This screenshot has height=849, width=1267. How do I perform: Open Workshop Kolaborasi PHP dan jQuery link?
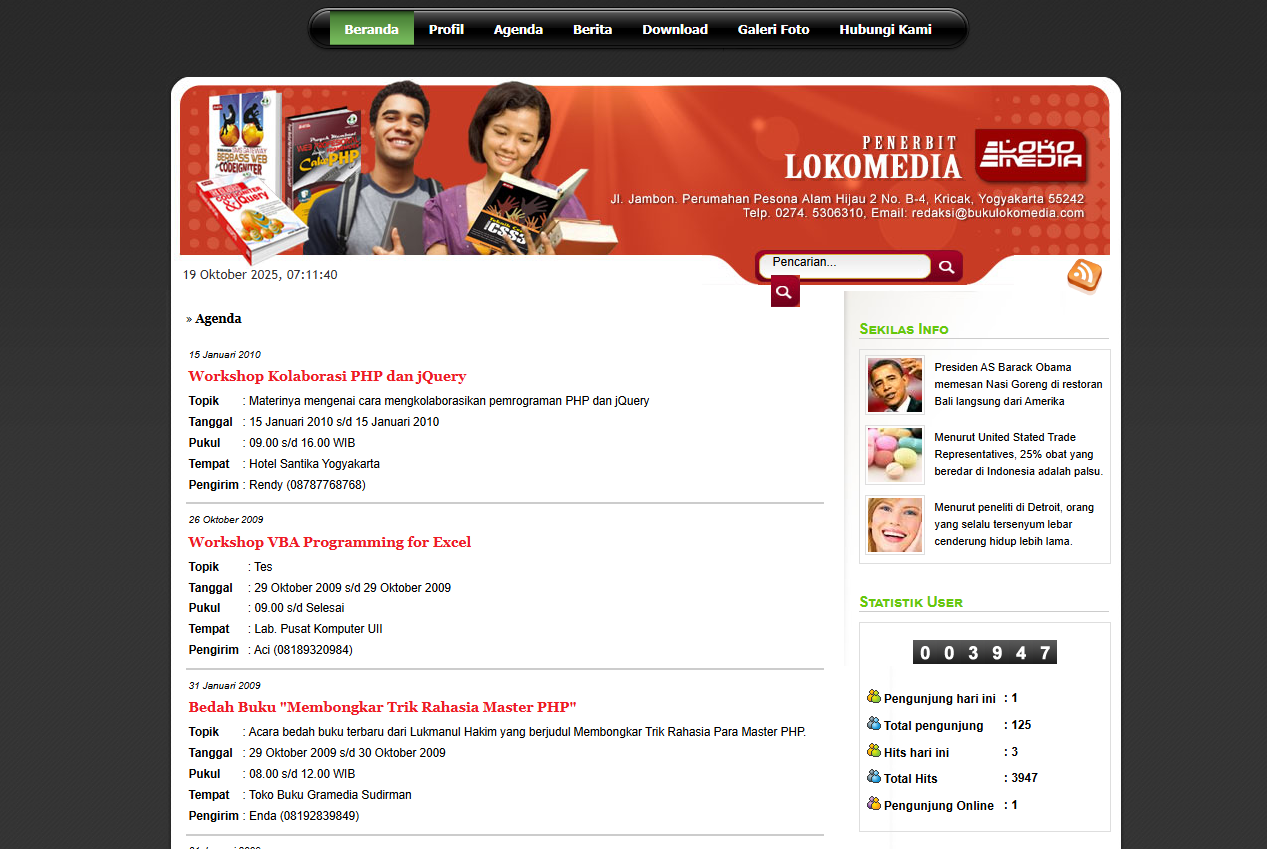327,376
